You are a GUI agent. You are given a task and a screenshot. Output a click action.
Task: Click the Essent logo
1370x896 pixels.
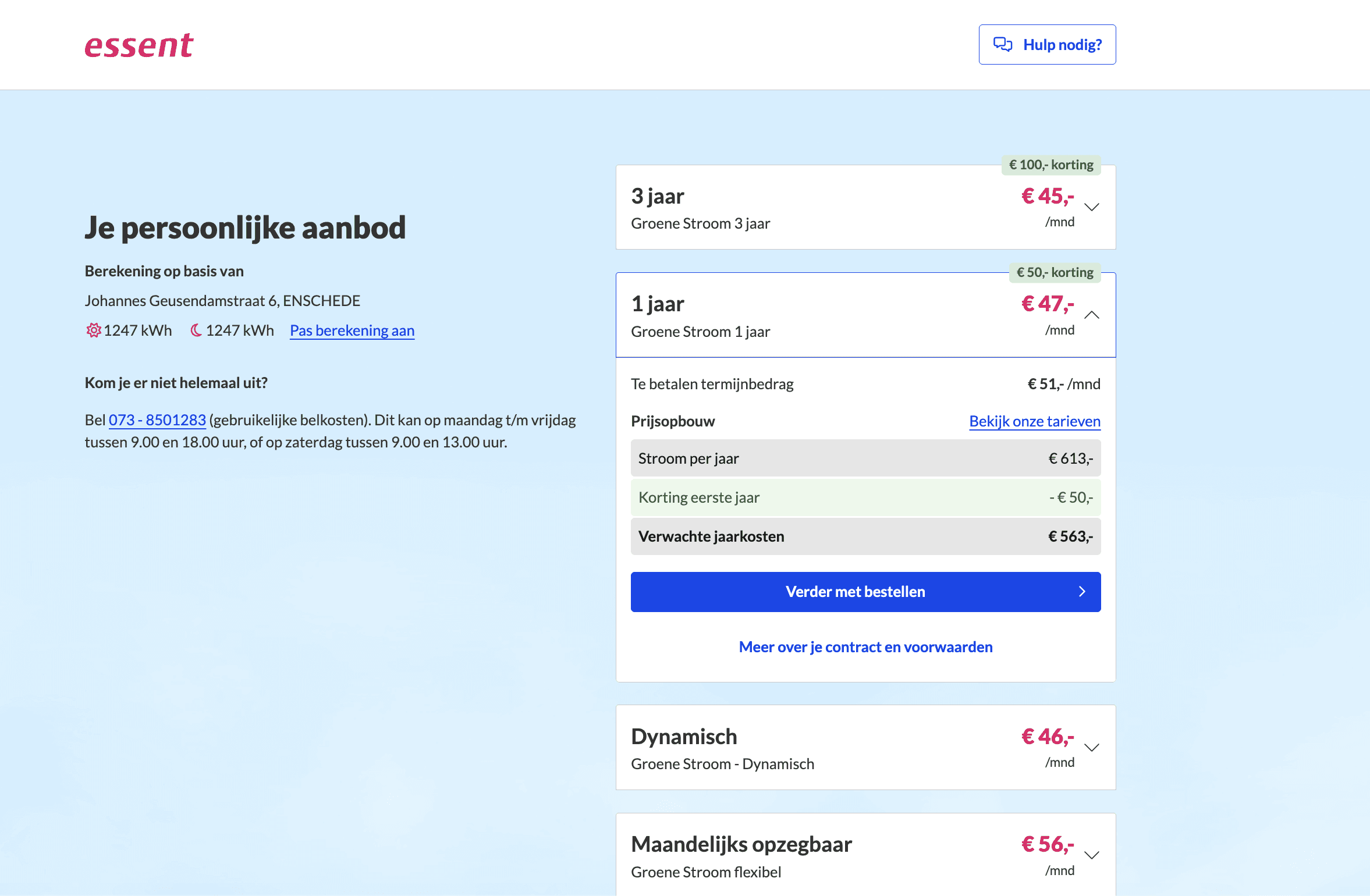click(139, 45)
